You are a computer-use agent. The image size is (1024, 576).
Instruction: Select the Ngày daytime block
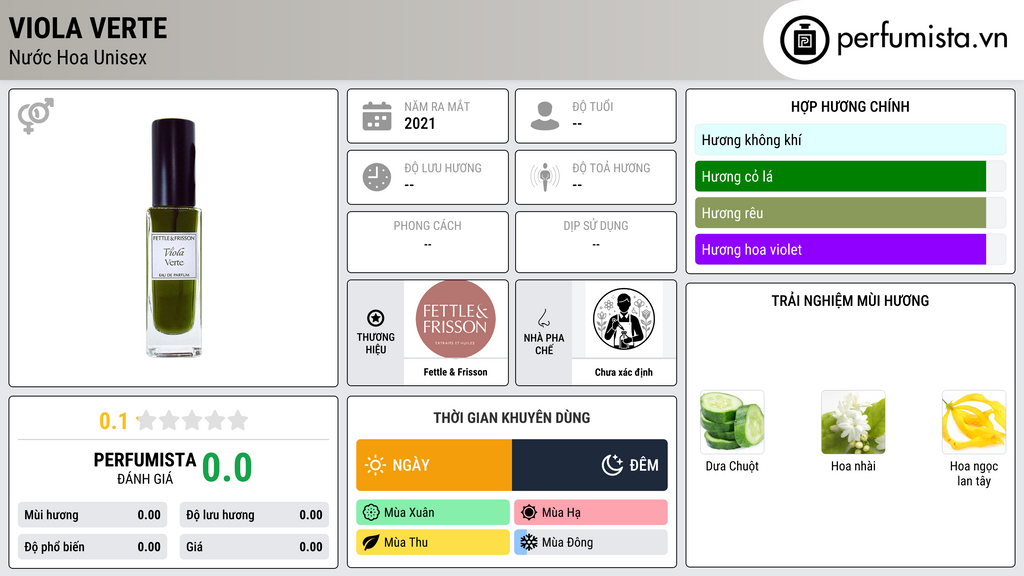point(434,465)
